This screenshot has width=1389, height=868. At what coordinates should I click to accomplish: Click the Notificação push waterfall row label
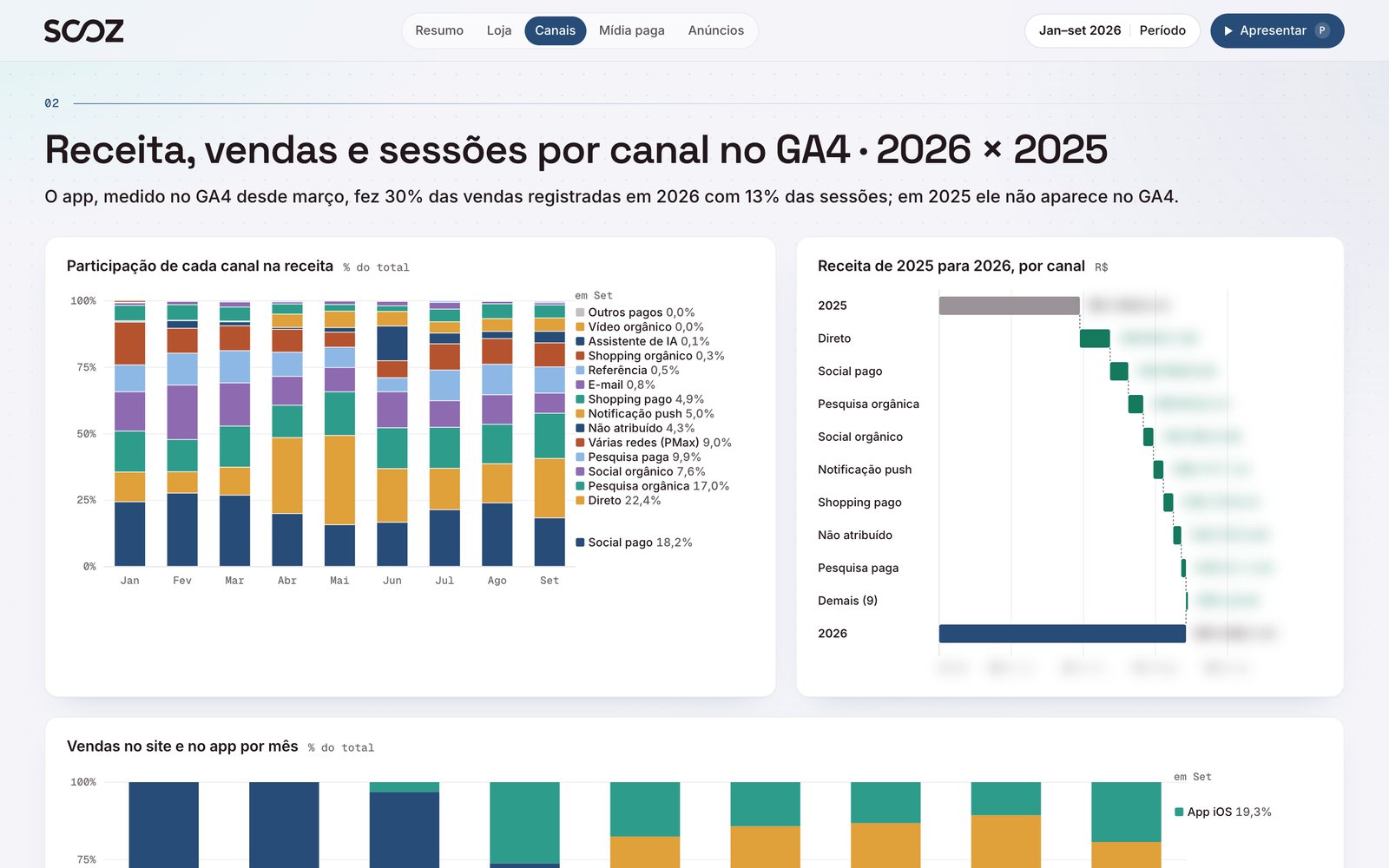click(865, 470)
